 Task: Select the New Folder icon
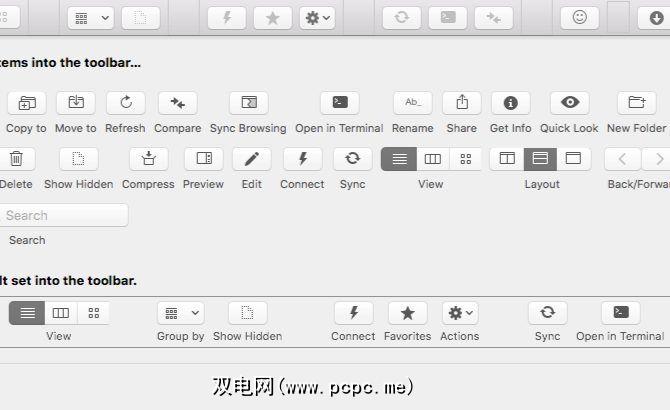click(x=637, y=103)
